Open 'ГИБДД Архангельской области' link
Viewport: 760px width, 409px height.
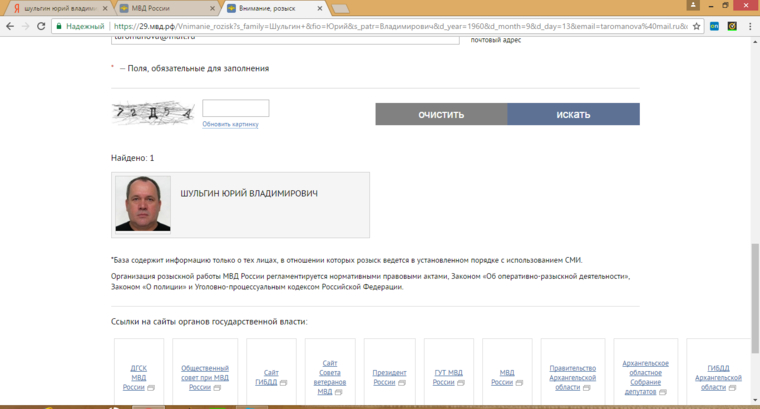(x=718, y=378)
